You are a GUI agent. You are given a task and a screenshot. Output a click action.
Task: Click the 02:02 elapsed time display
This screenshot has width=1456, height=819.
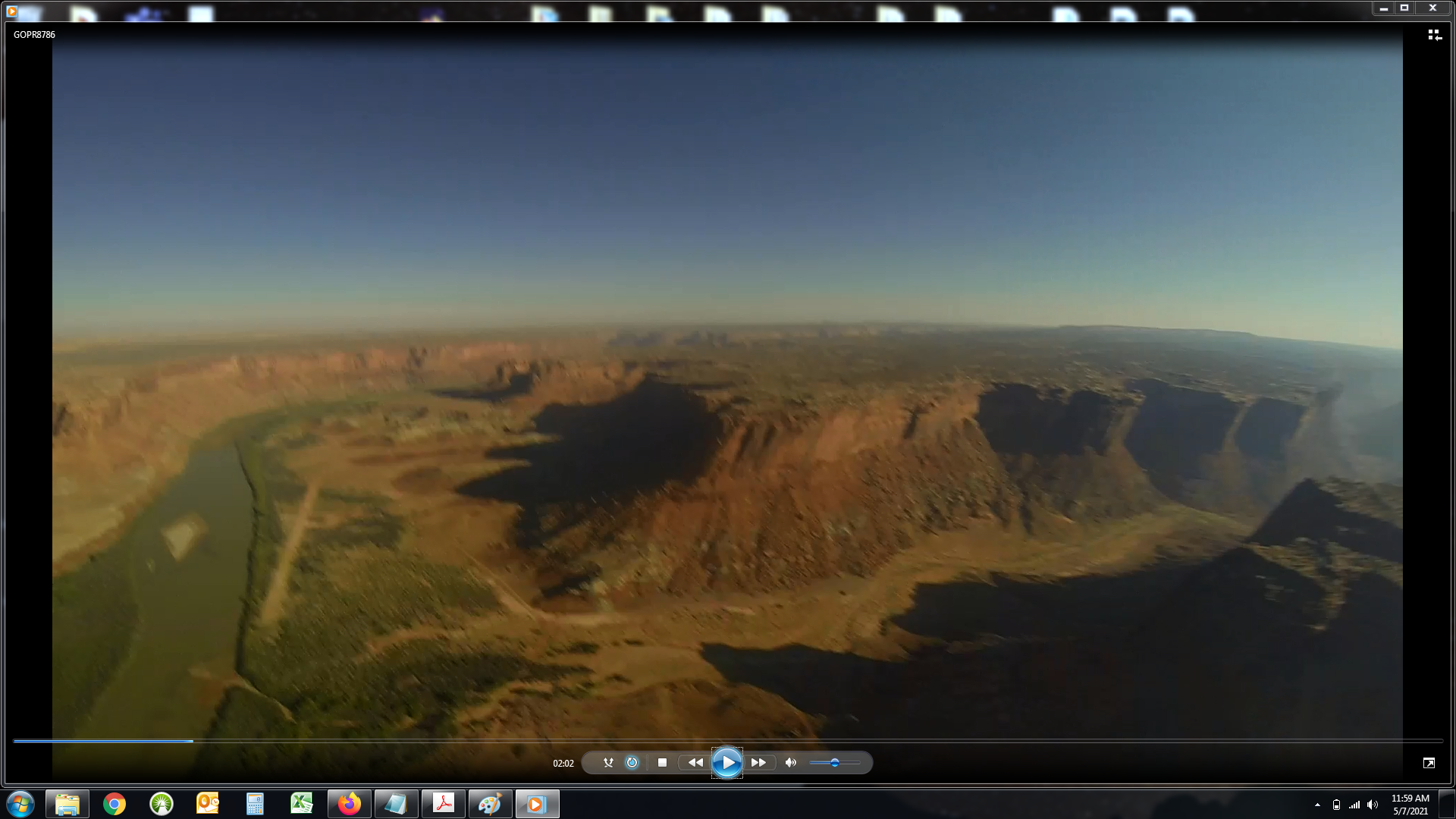click(x=563, y=764)
